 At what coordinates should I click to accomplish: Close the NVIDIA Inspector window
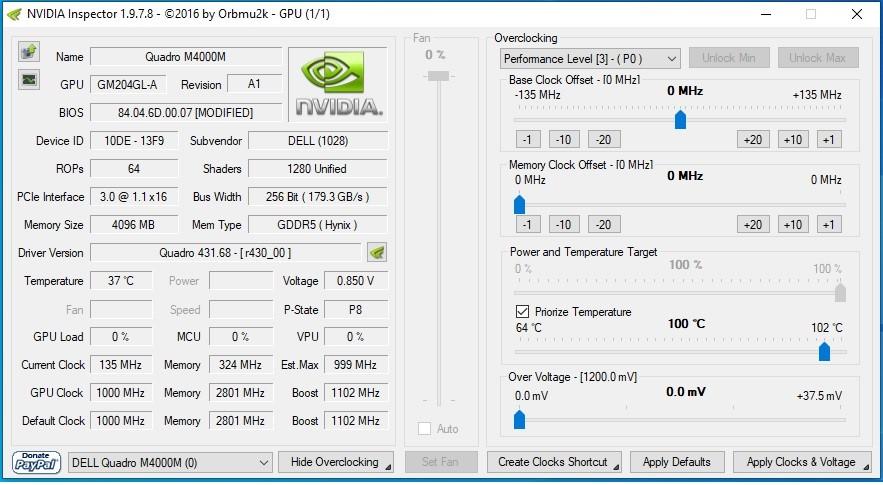click(x=857, y=14)
